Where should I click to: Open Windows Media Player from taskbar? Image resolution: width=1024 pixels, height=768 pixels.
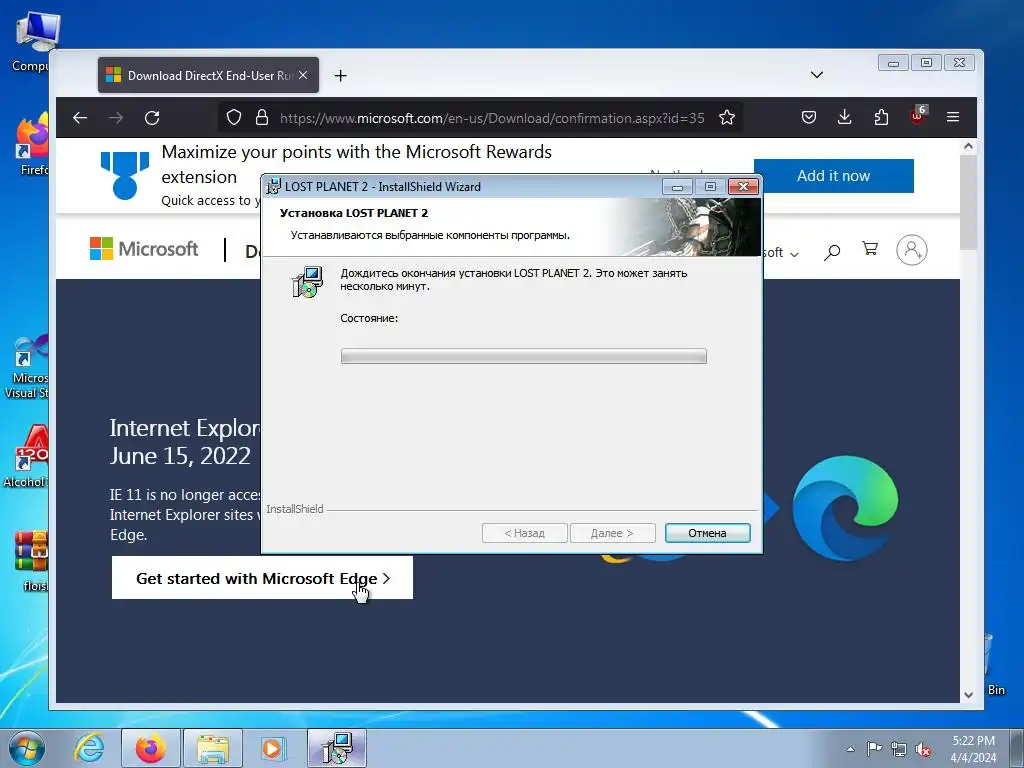(274, 748)
